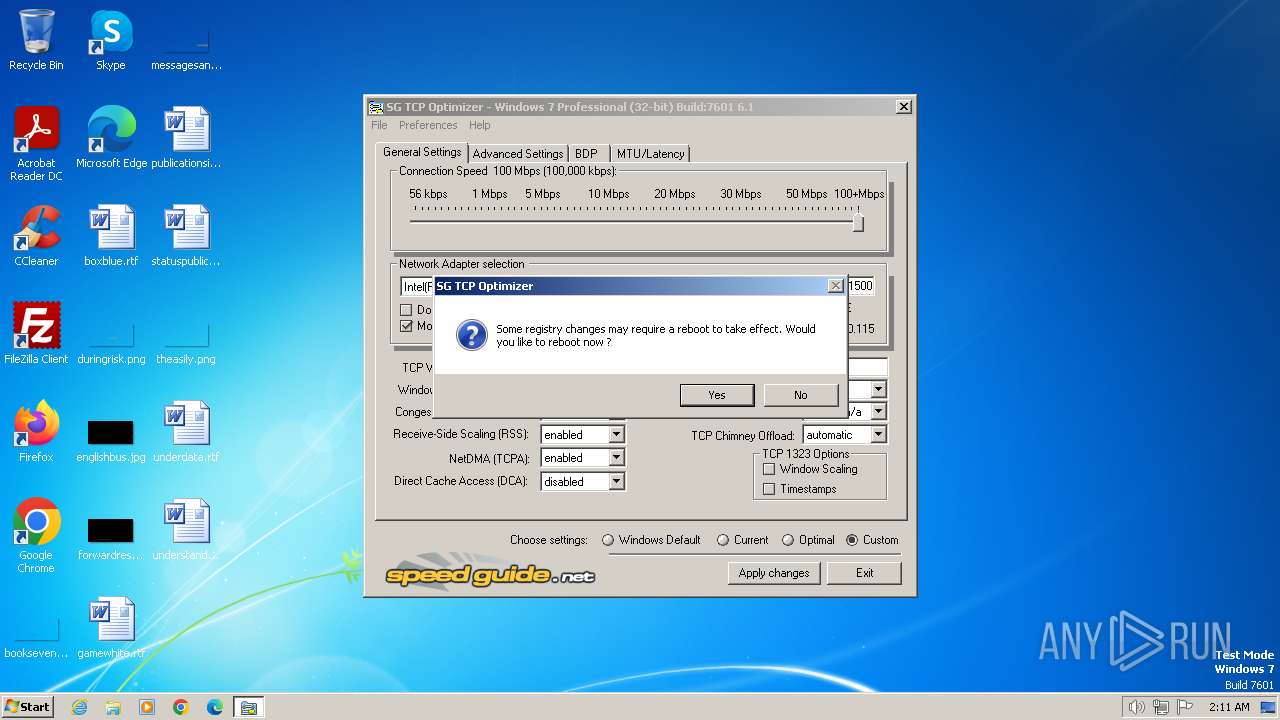Launch Firefox desktop shortcut
The width and height of the screenshot is (1280, 720).
click(36, 431)
